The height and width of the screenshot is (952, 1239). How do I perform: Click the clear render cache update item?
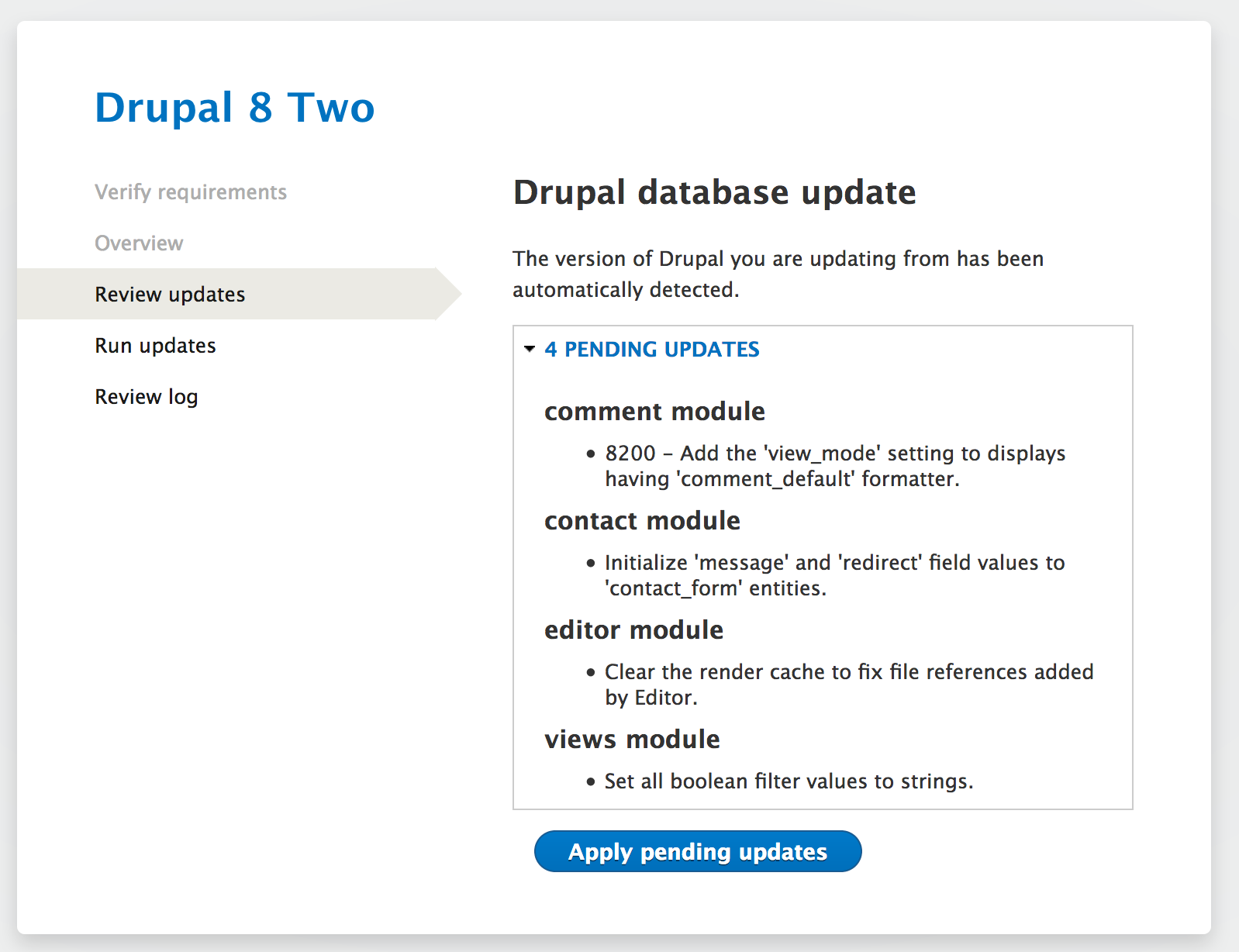click(x=849, y=685)
